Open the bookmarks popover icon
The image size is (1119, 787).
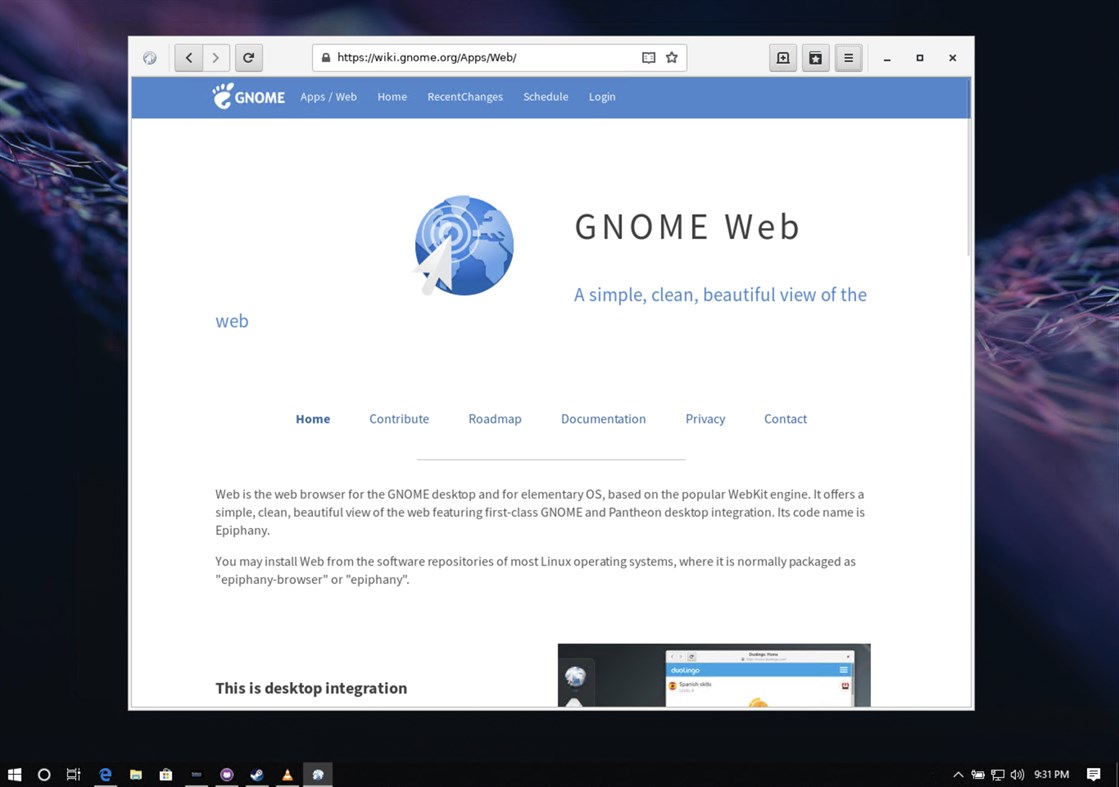pos(815,57)
